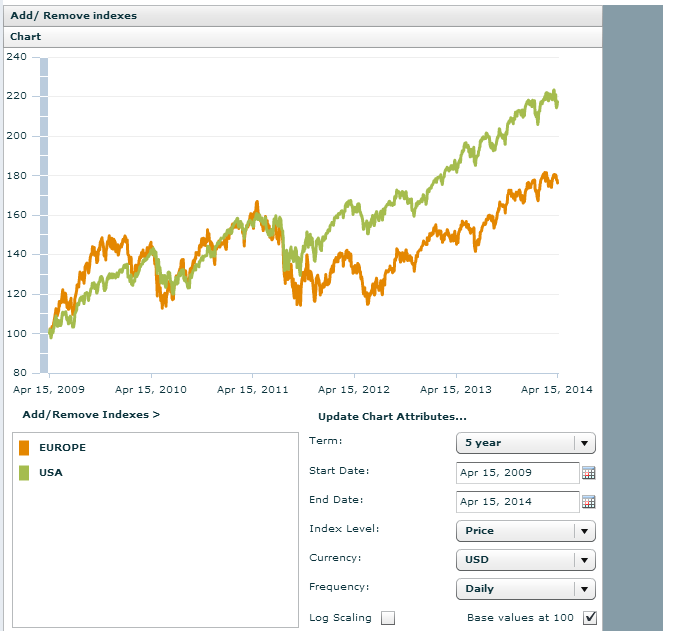The height and width of the screenshot is (631, 688).
Task: Collapse the Chart panel header
Action: coord(303,37)
